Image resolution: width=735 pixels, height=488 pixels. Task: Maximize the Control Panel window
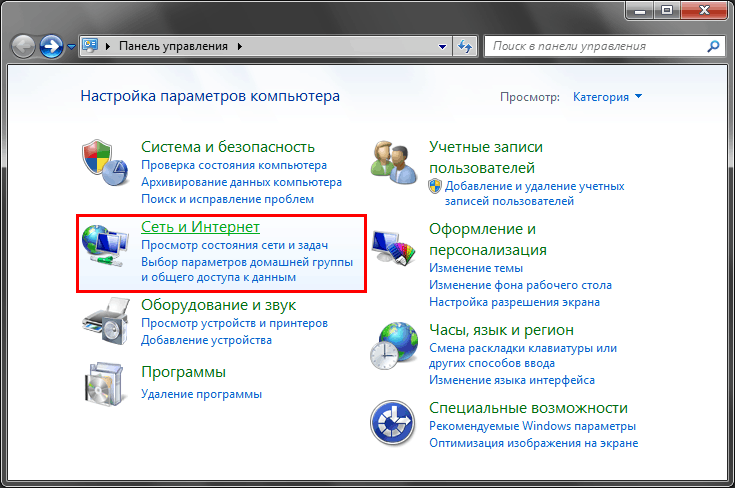click(667, 10)
